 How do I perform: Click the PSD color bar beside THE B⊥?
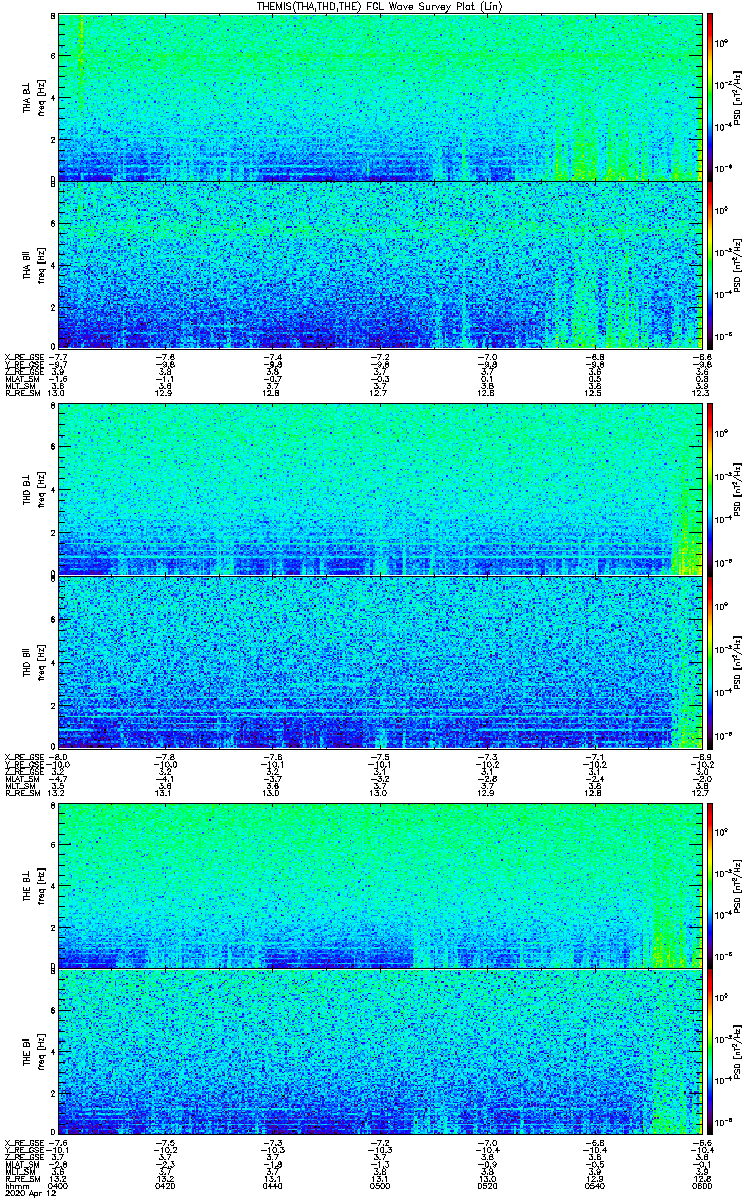click(710, 885)
